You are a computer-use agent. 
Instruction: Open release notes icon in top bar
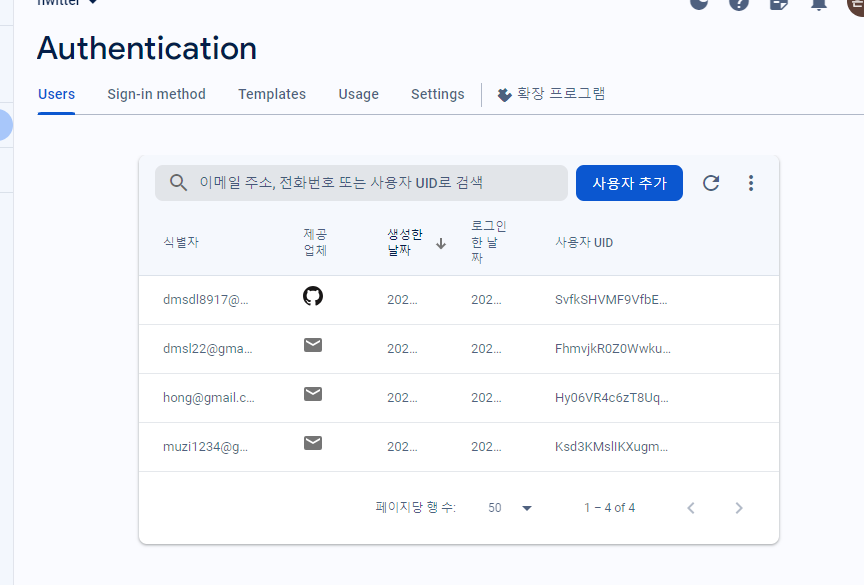pyautogui.click(x=779, y=3)
